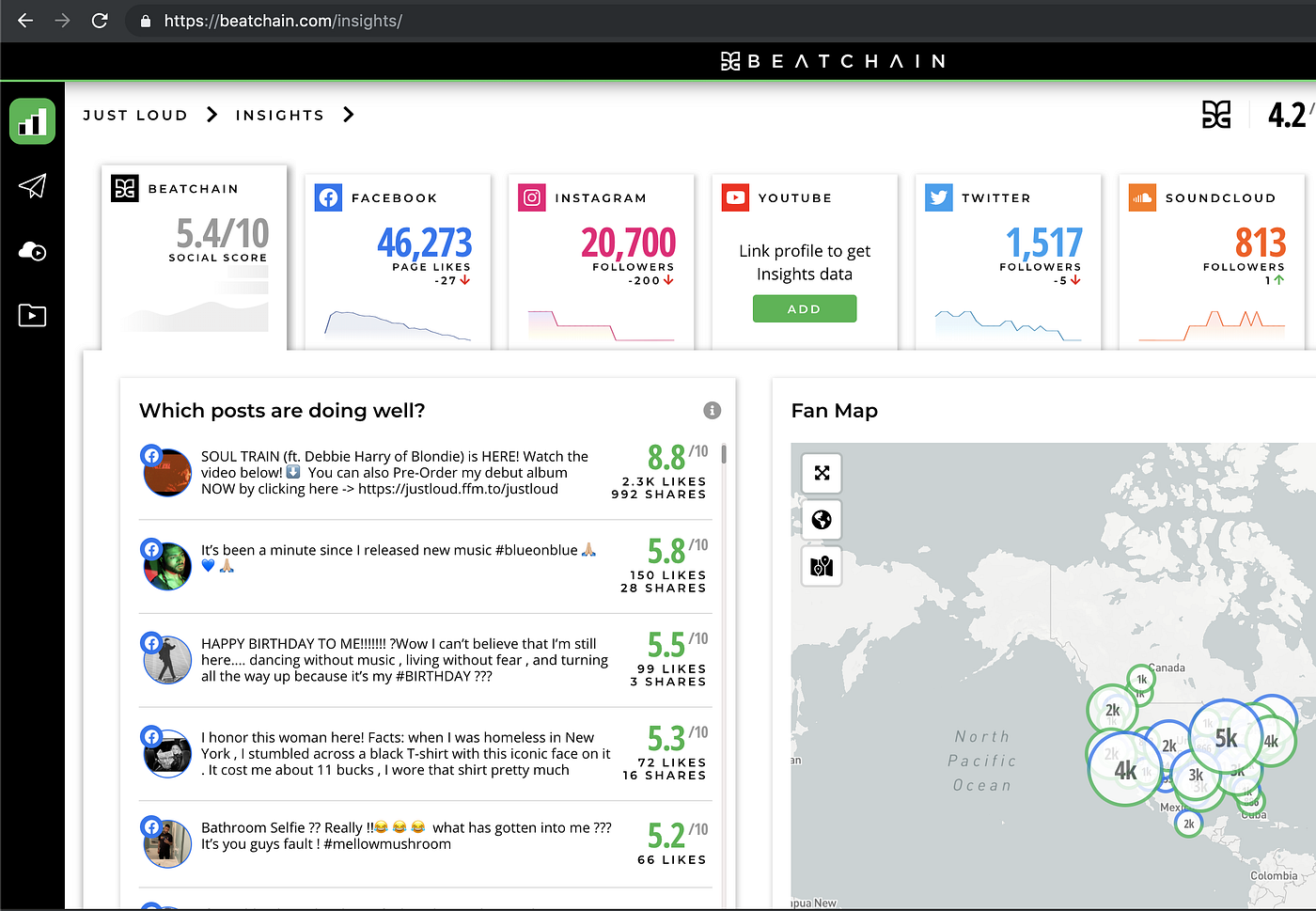The height and width of the screenshot is (911, 1316).
Task: Click the HAPPY BIRTHDAY TO ME post text
Action: coord(404,660)
